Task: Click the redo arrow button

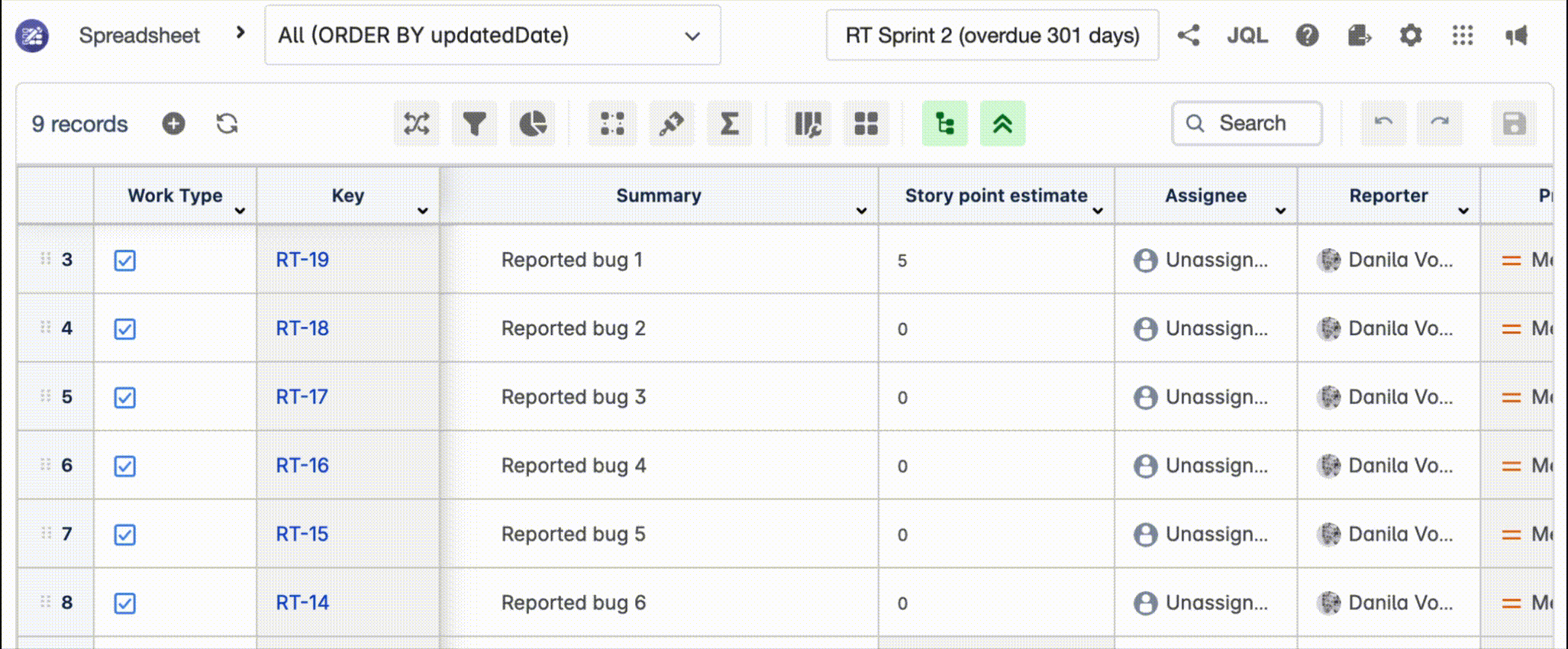Action: click(1440, 124)
